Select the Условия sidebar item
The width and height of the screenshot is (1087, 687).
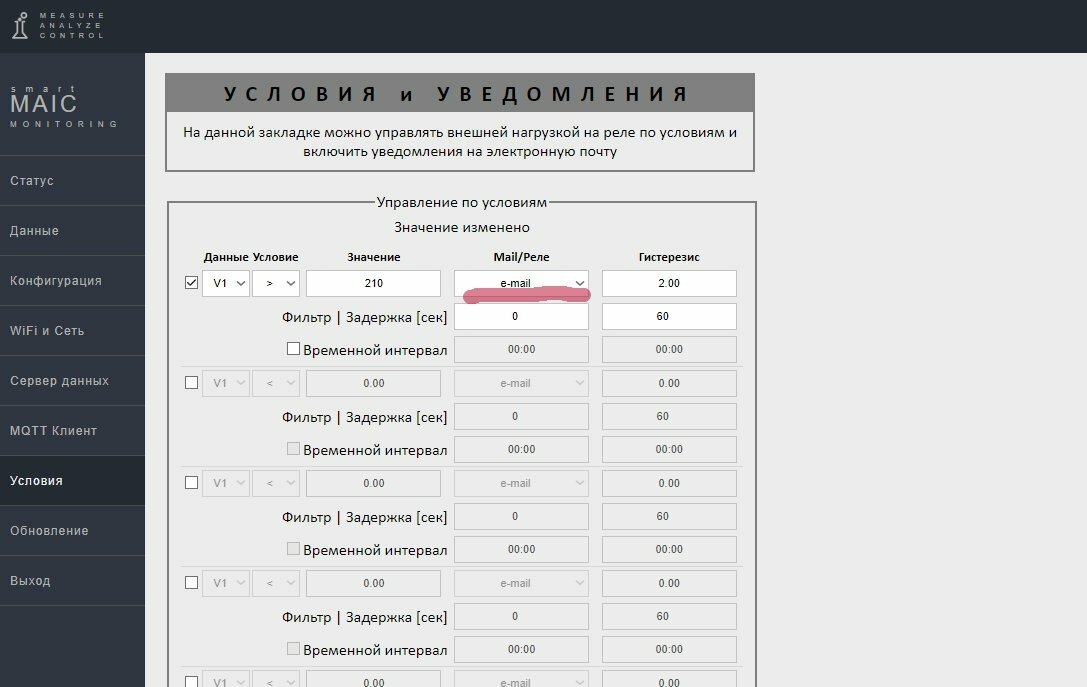(x=72, y=480)
